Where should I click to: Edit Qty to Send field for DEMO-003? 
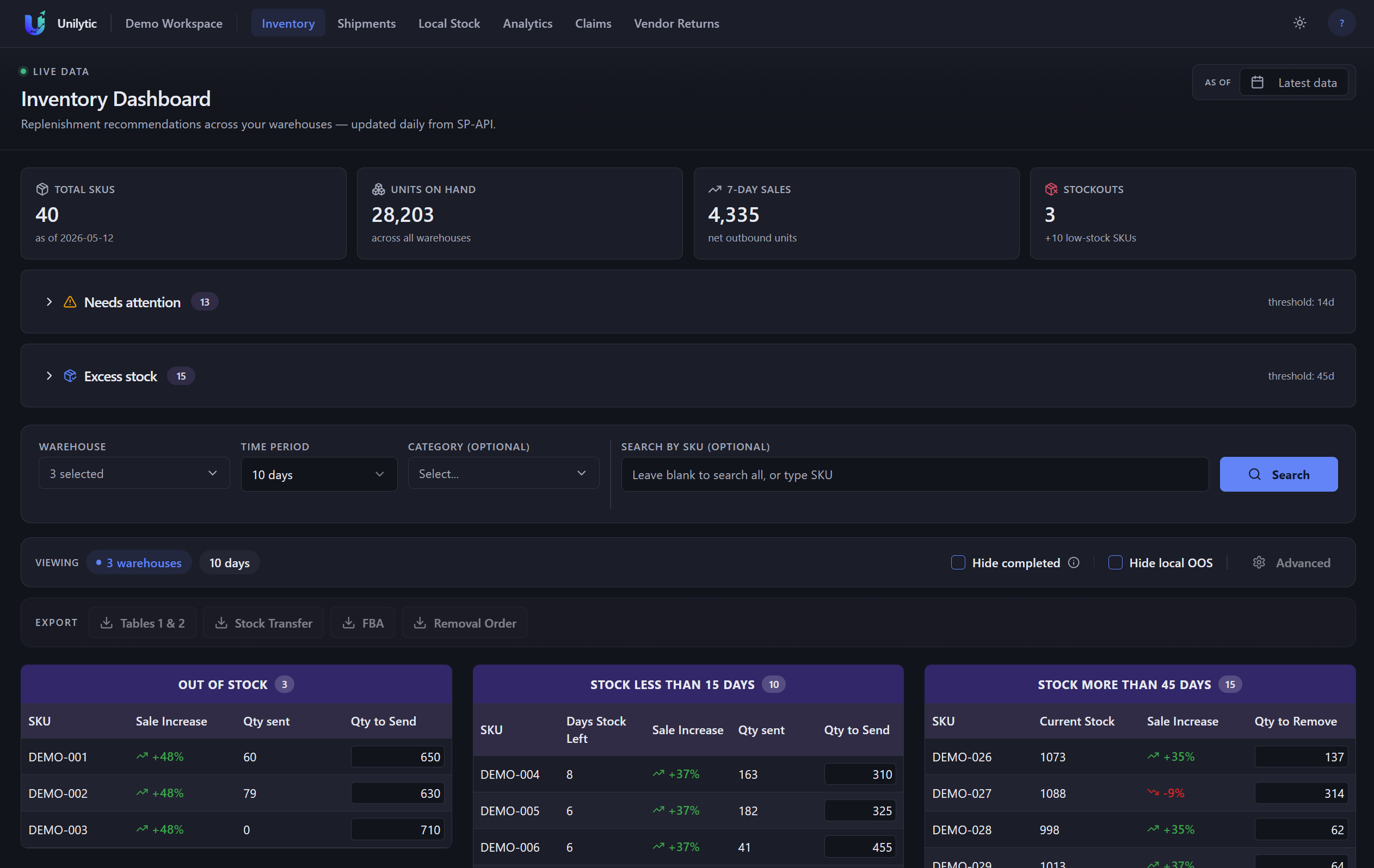(x=397, y=829)
